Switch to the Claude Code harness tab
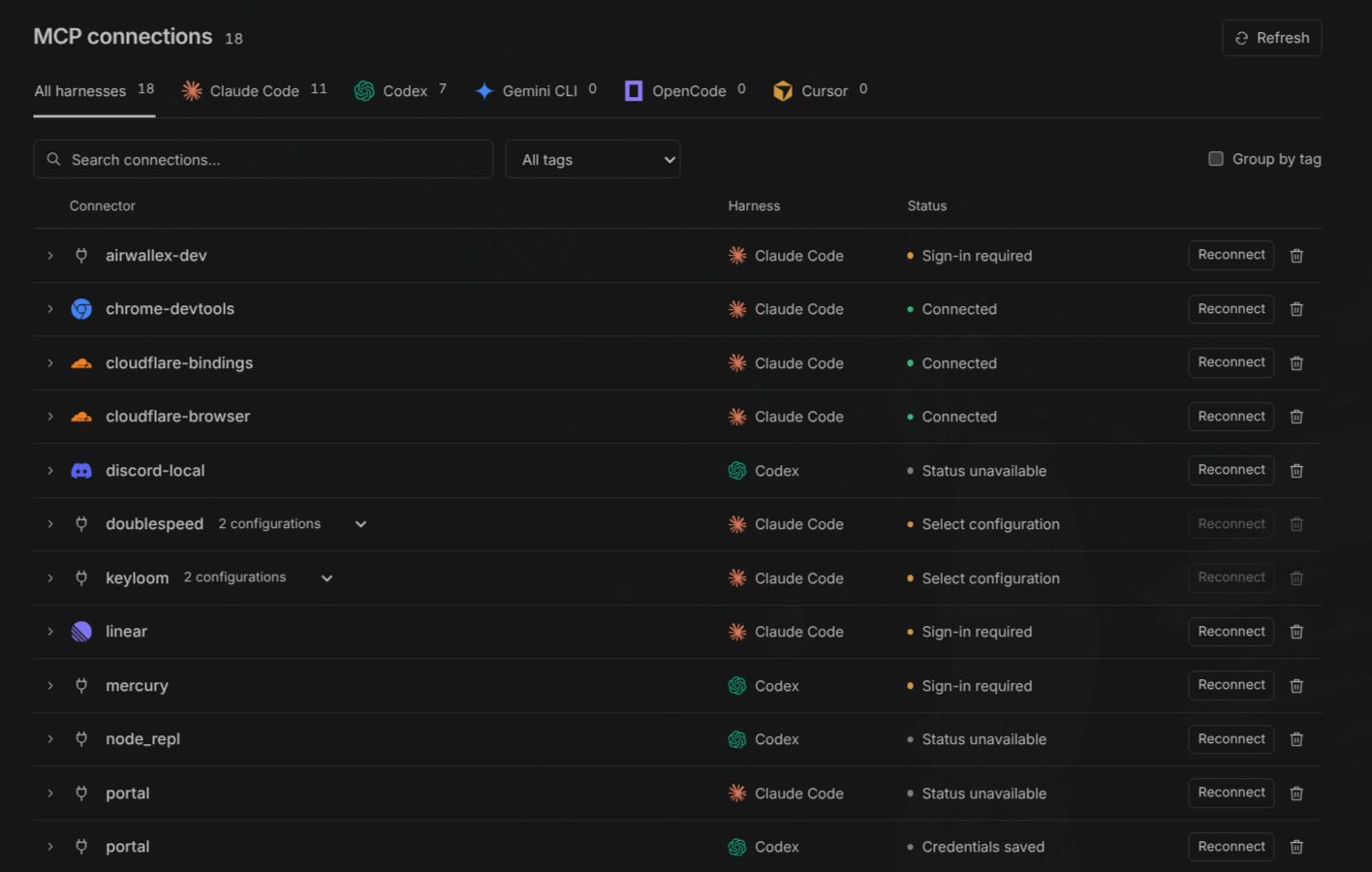 (x=255, y=90)
